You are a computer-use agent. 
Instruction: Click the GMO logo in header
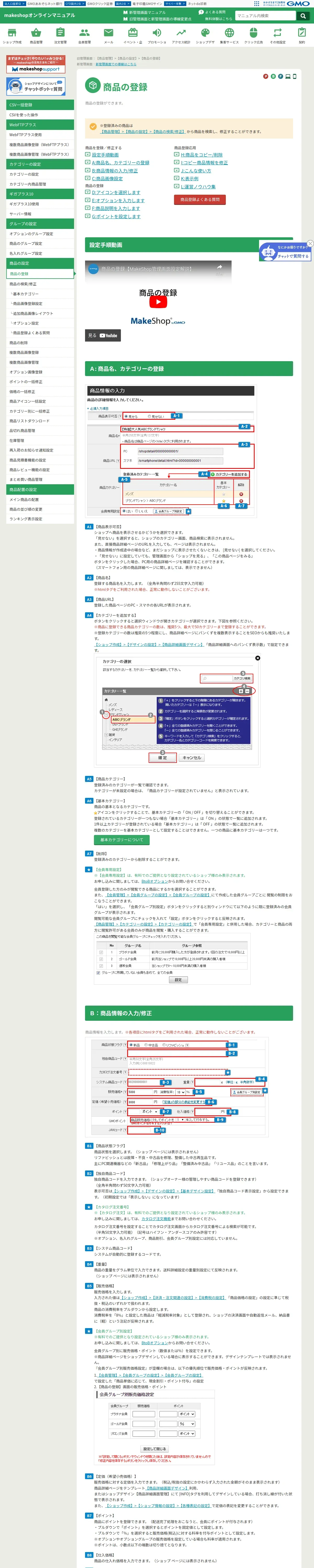pyautogui.click(x=298, y=3)
